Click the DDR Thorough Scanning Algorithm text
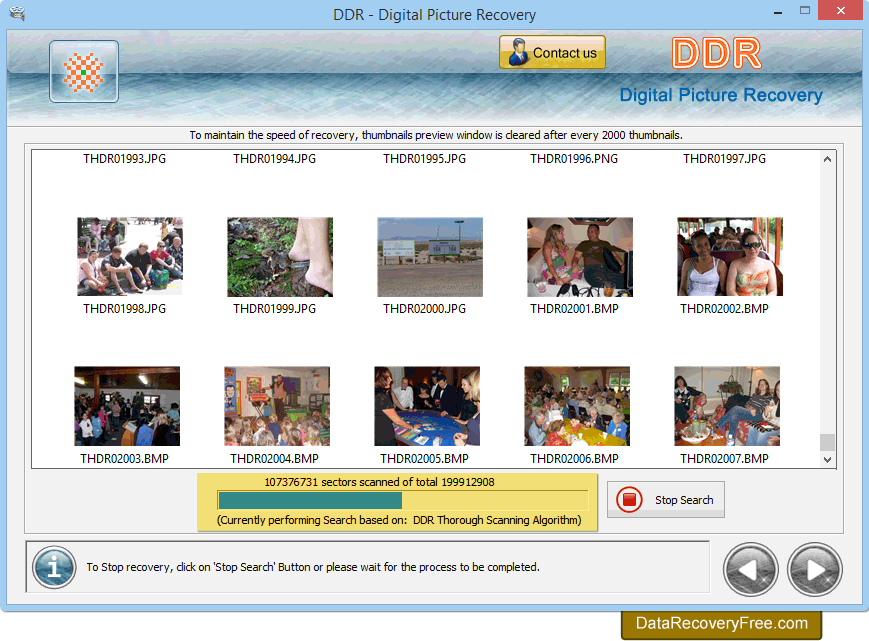The width and height of the screenshot is (869, 641). point(497,520)
